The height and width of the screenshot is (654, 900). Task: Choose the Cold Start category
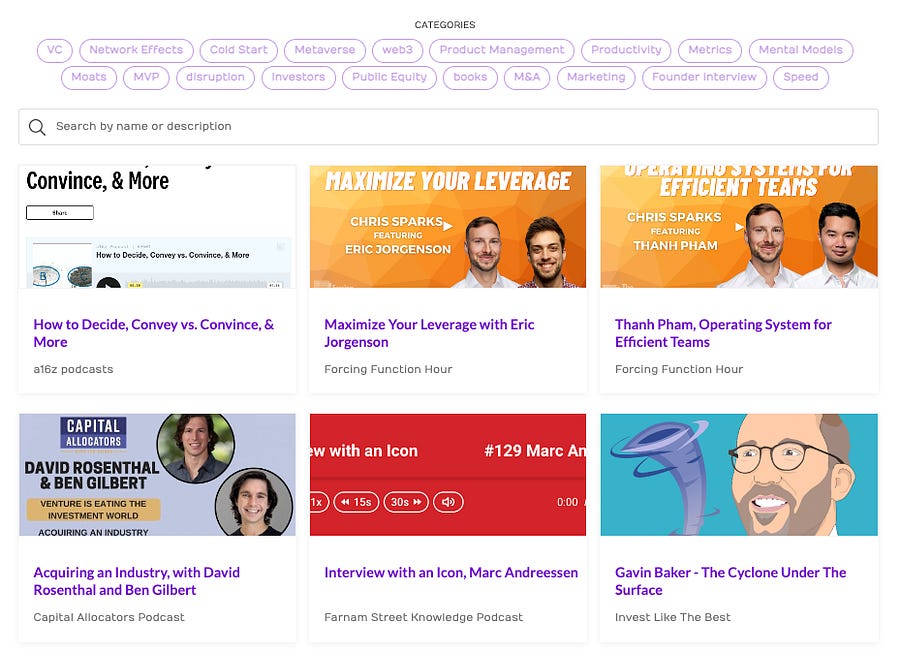point(239,50)
